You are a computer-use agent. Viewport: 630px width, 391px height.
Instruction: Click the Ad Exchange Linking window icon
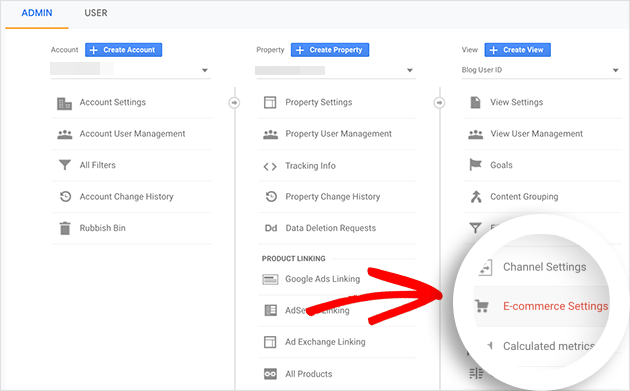(270, 342)
